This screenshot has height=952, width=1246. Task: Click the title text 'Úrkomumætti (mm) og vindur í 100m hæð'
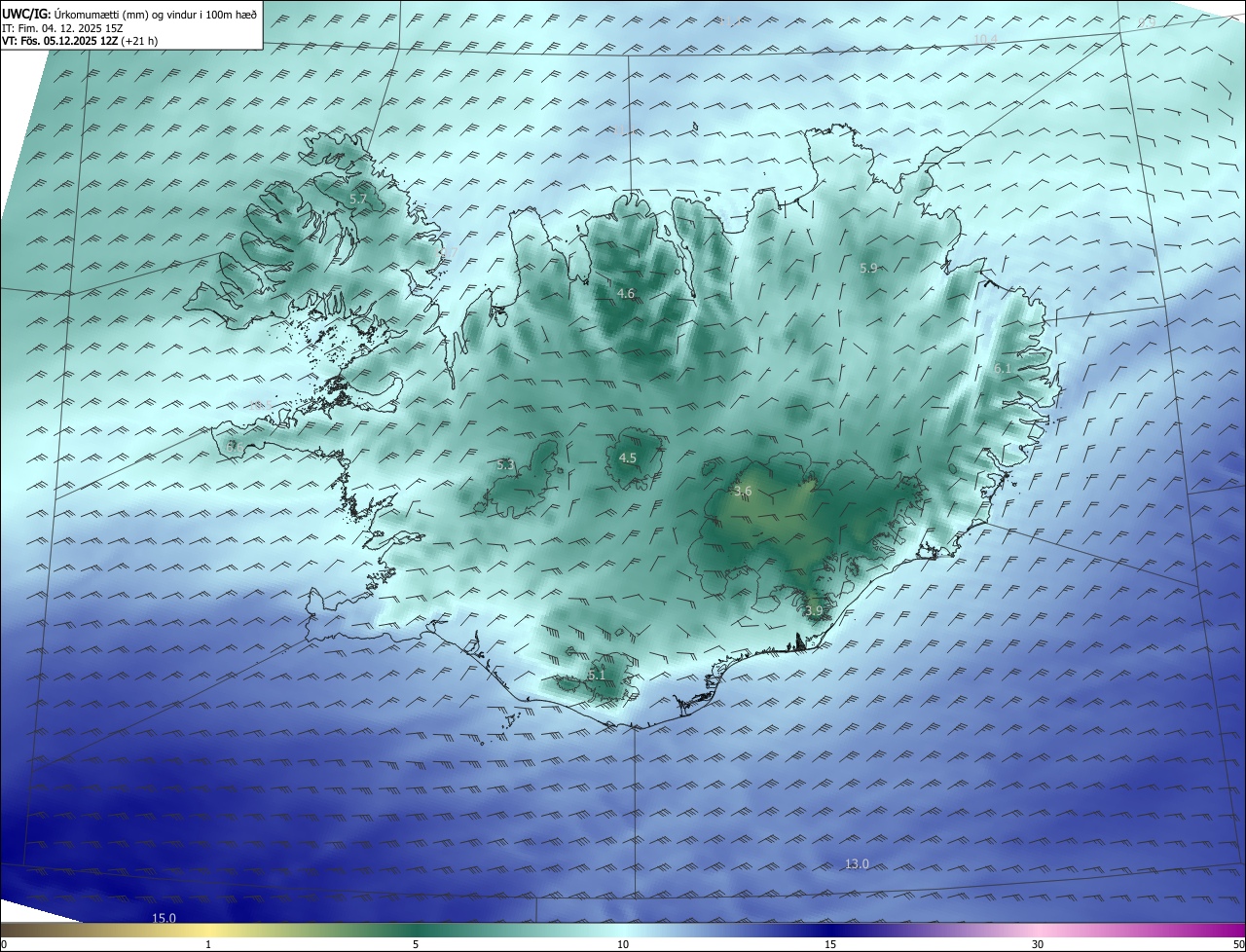(x=155, y=14)
